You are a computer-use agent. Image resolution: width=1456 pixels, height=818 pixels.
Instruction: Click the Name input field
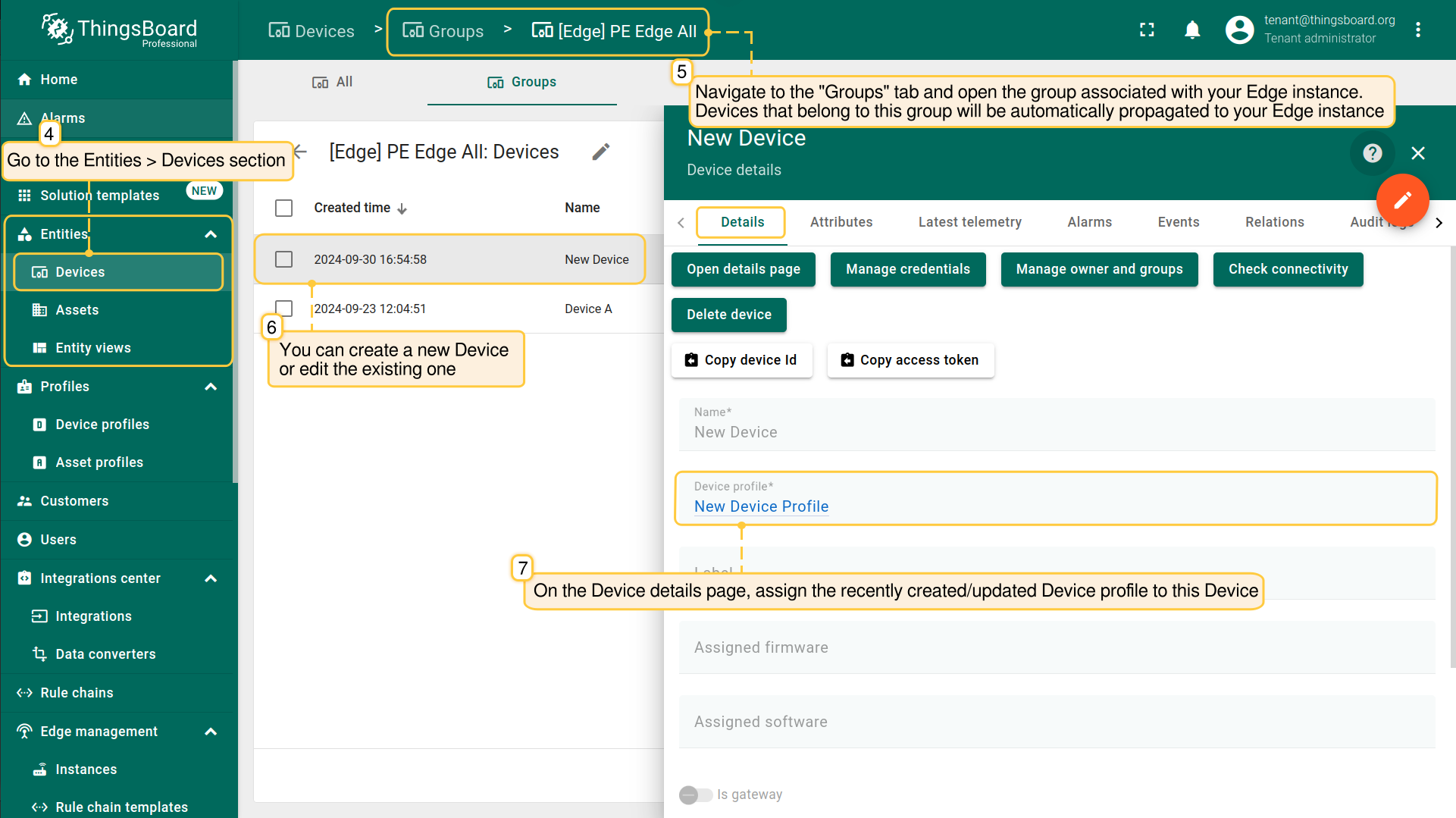tap(1056, 432)
